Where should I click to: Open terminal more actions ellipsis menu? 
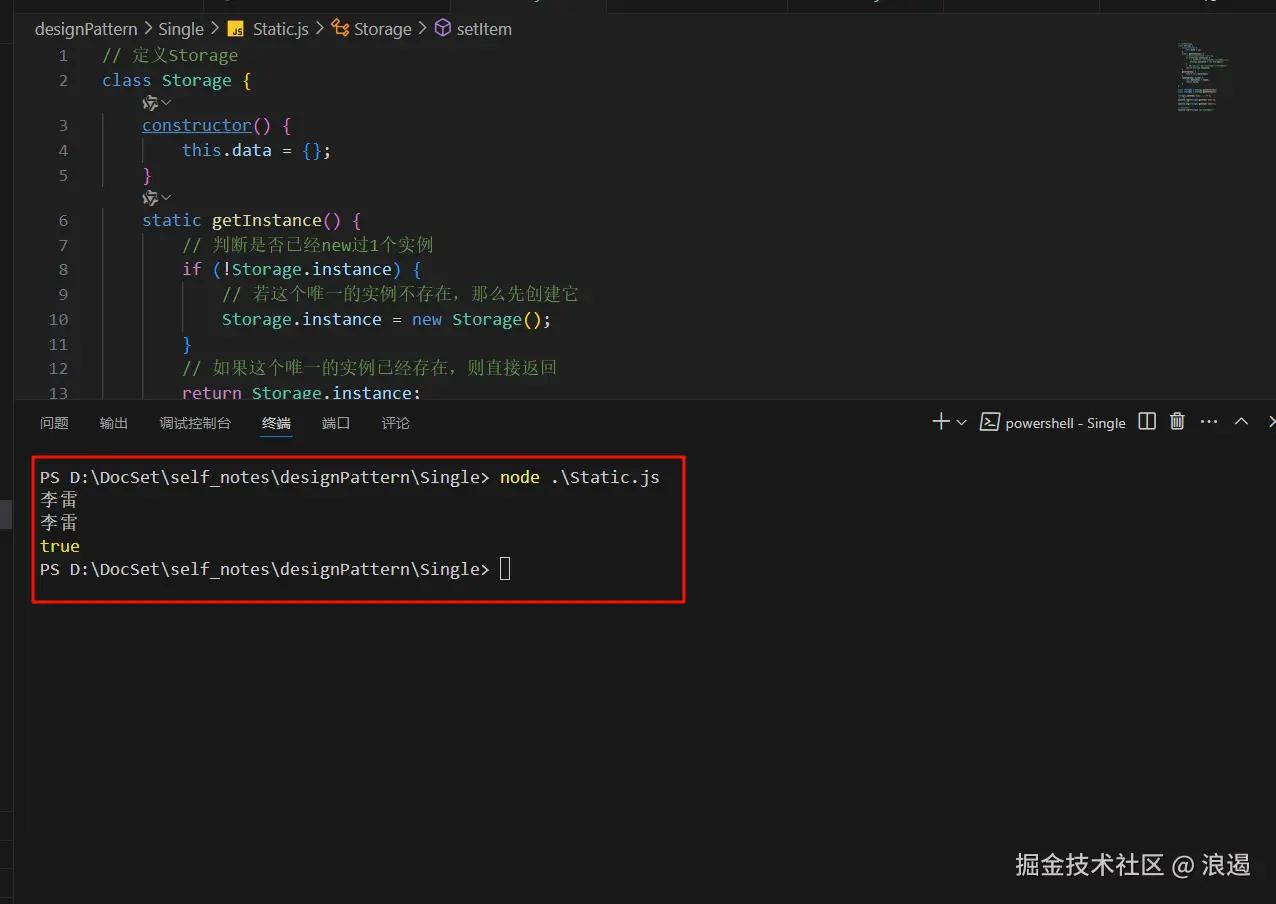point(1209,422)
